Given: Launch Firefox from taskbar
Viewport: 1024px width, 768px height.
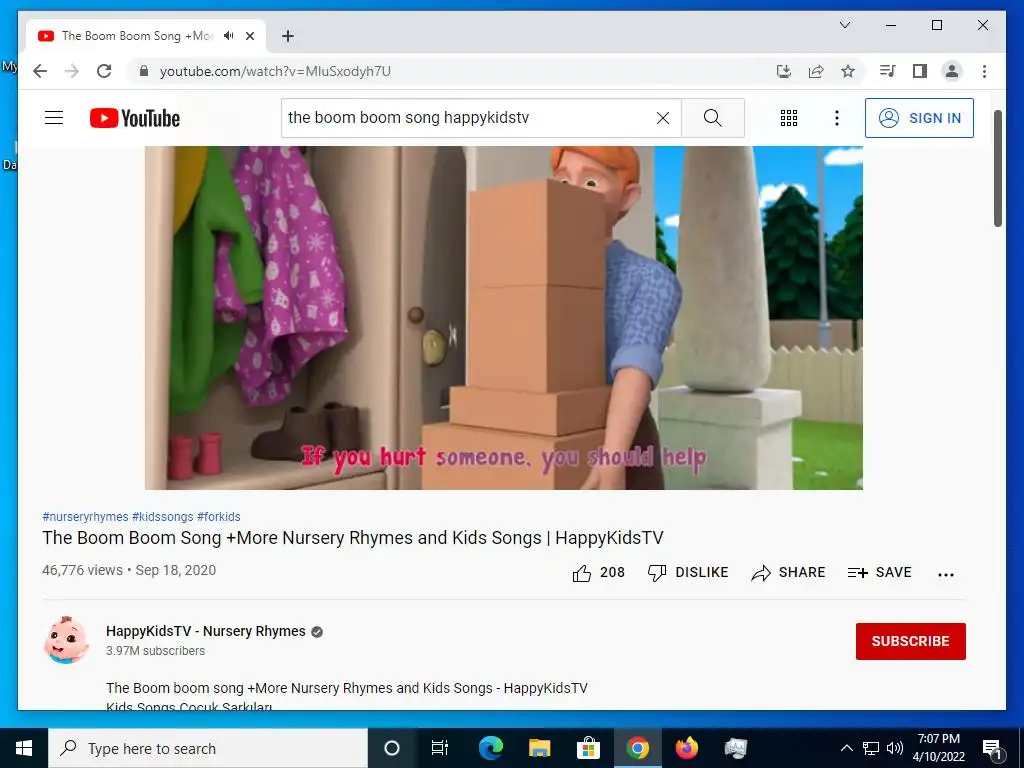Looking at the screenshot, I should [x=686, y=748].
